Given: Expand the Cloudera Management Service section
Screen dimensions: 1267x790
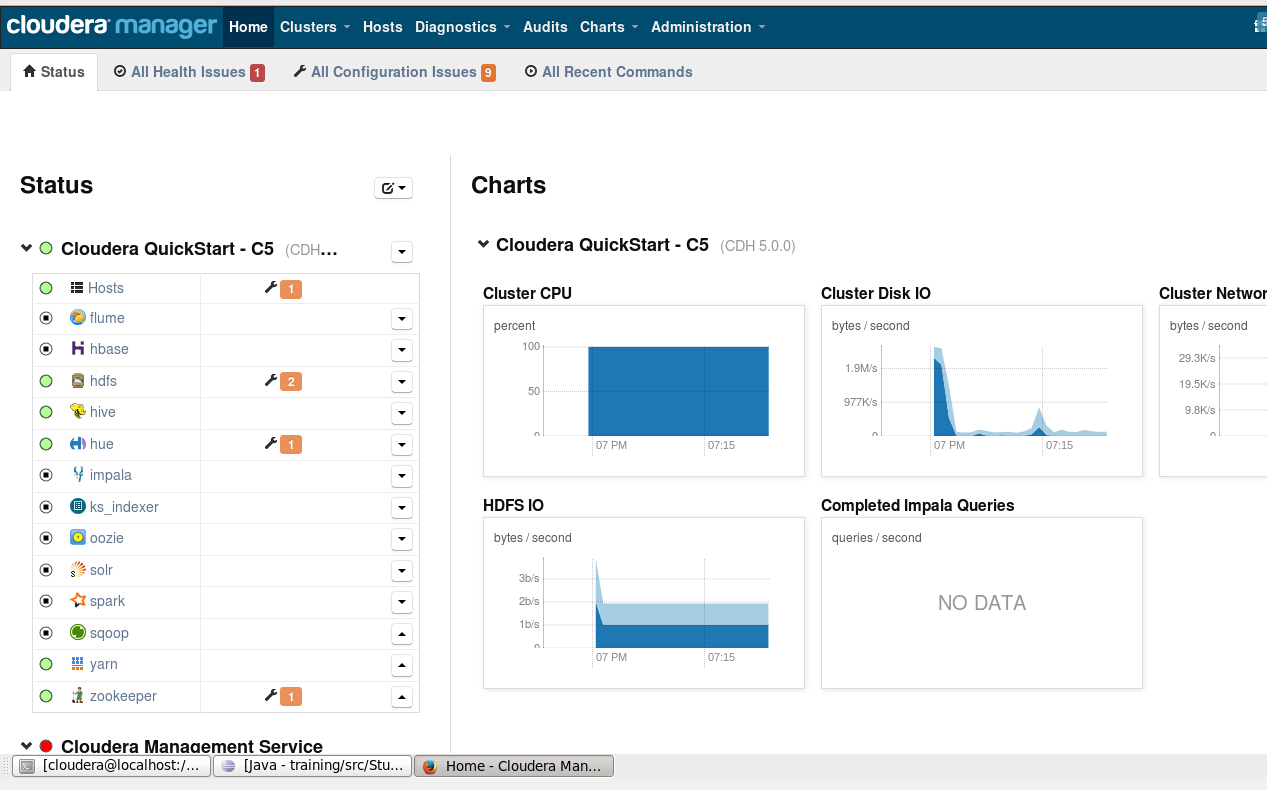Looking at the screenshot, I should 24,746.
